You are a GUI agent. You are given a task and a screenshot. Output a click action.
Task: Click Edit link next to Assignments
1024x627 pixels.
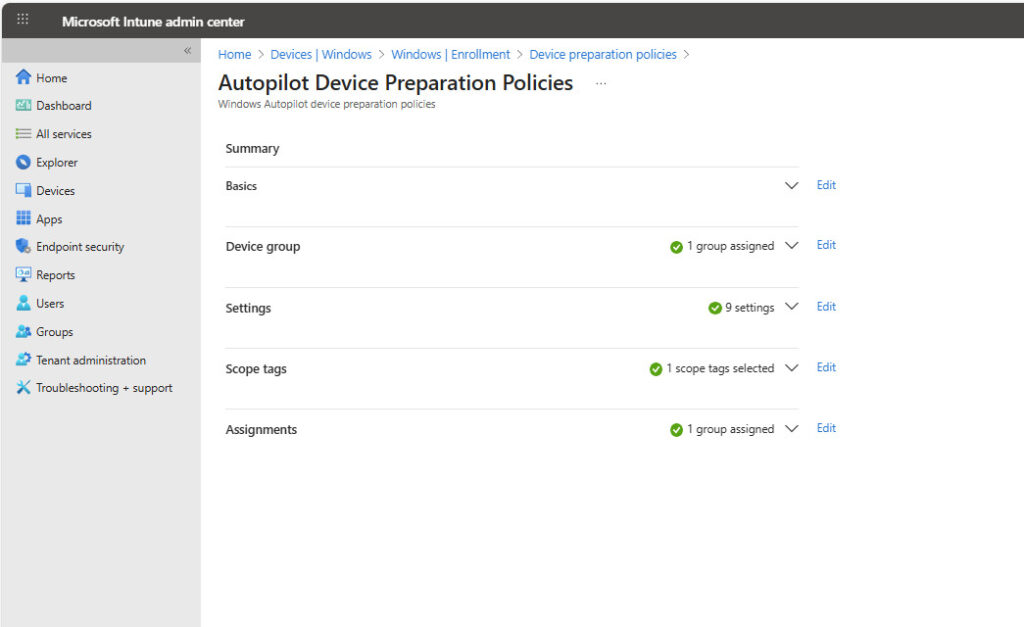(826, 428)
